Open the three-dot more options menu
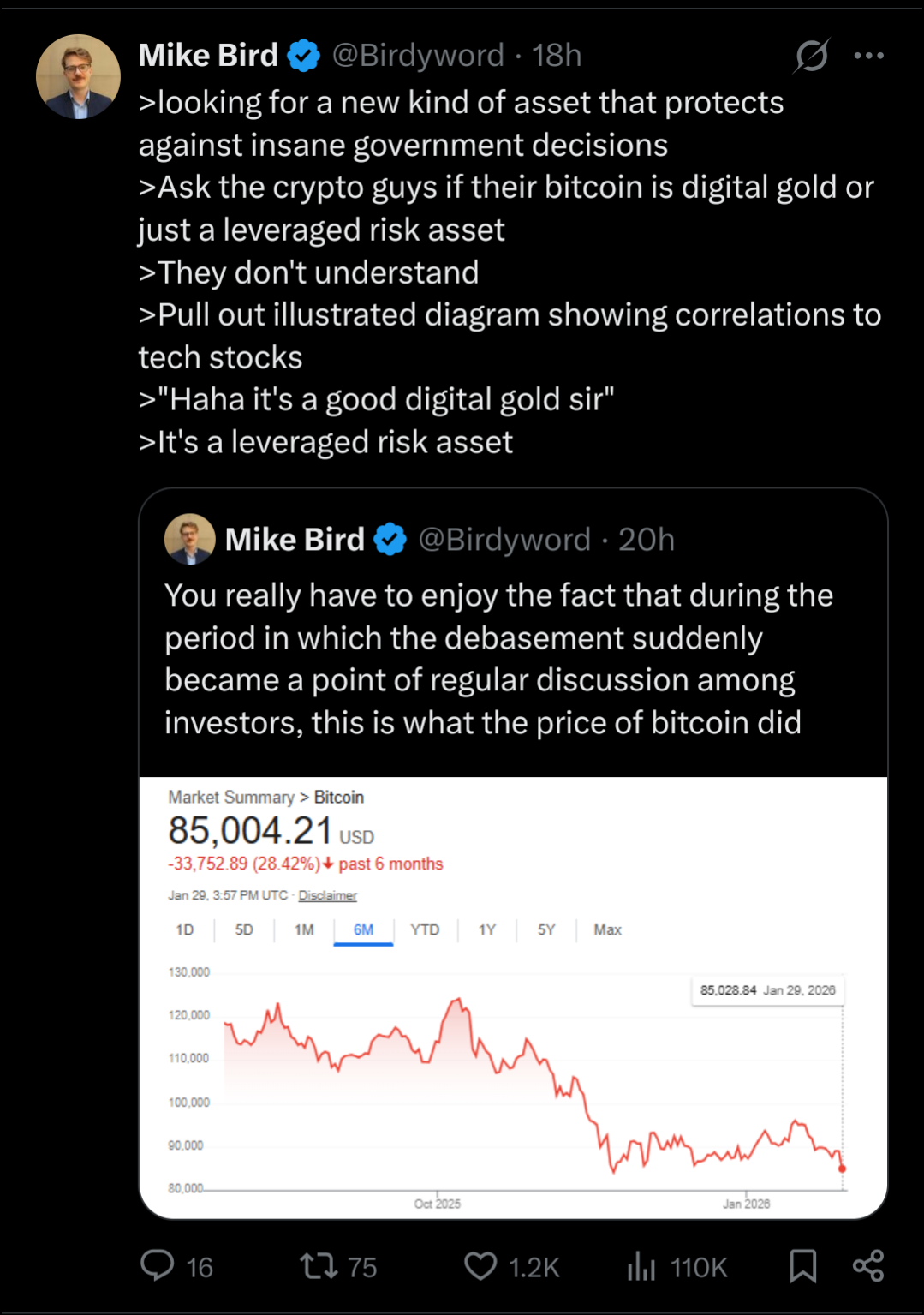The image size is (924, 1315). pyautogui.click(x=868, y=56)
